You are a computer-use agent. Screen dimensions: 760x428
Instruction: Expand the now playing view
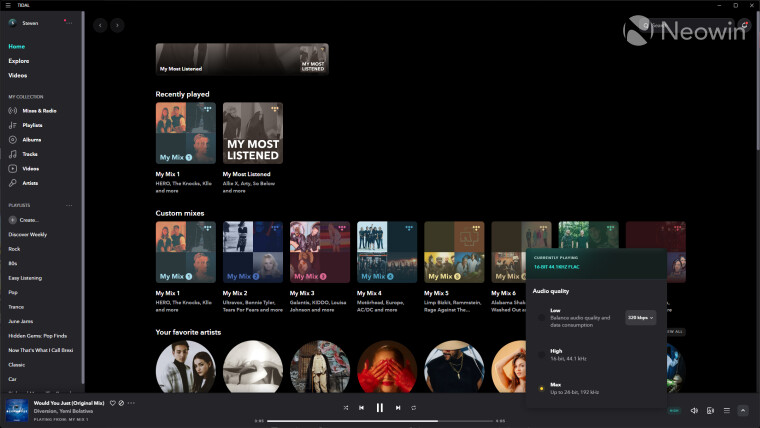pyautogui.click(x=743, y=411)
